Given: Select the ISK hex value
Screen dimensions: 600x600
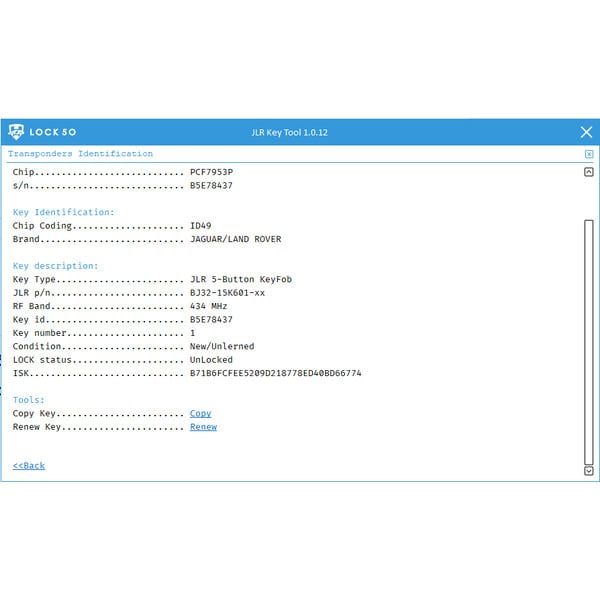Looking at the screenshot, I should point(275,373).
